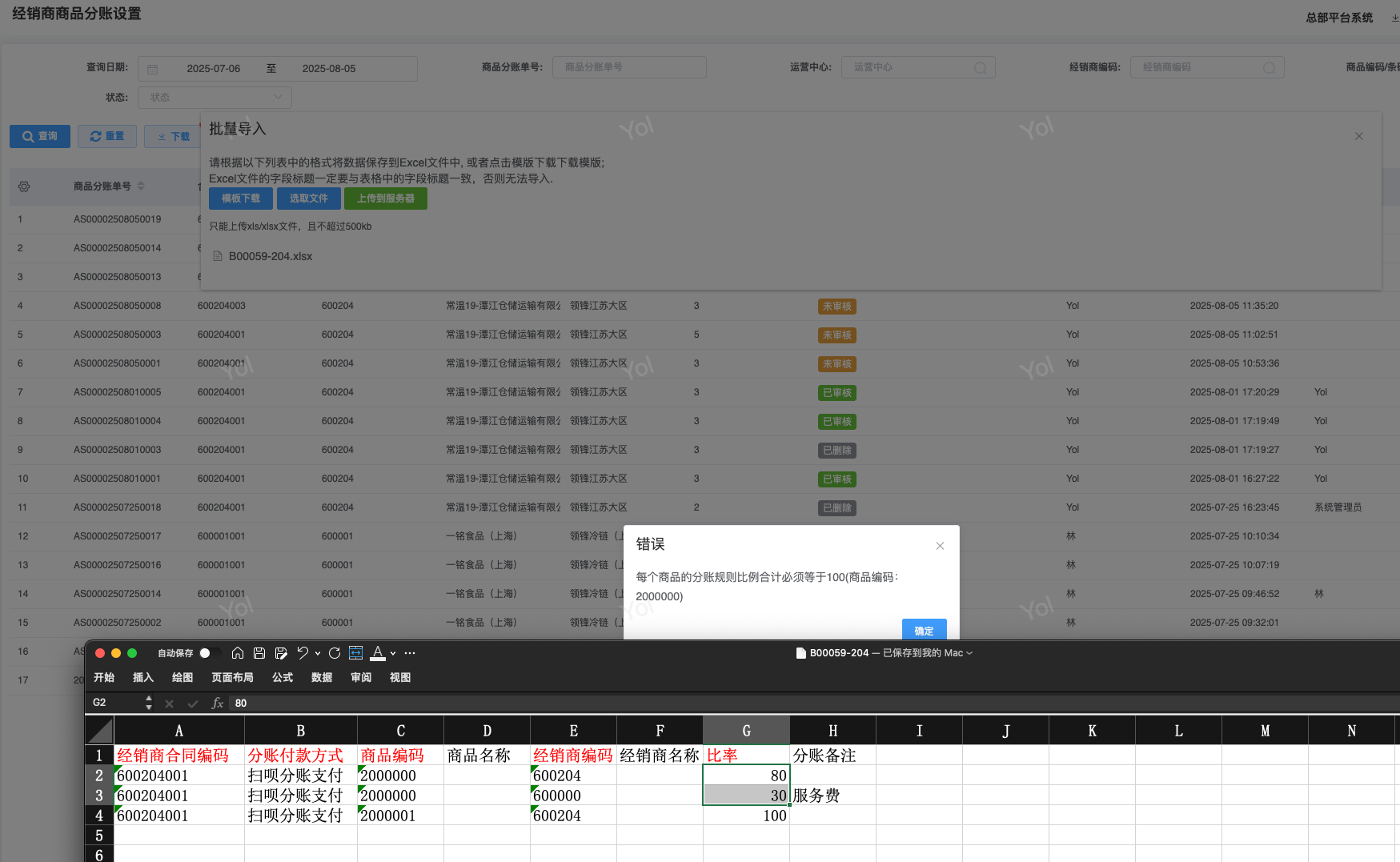Click the Redo icon in Excel toolbar
The image size is (1400, 862).
coord(335,653)
